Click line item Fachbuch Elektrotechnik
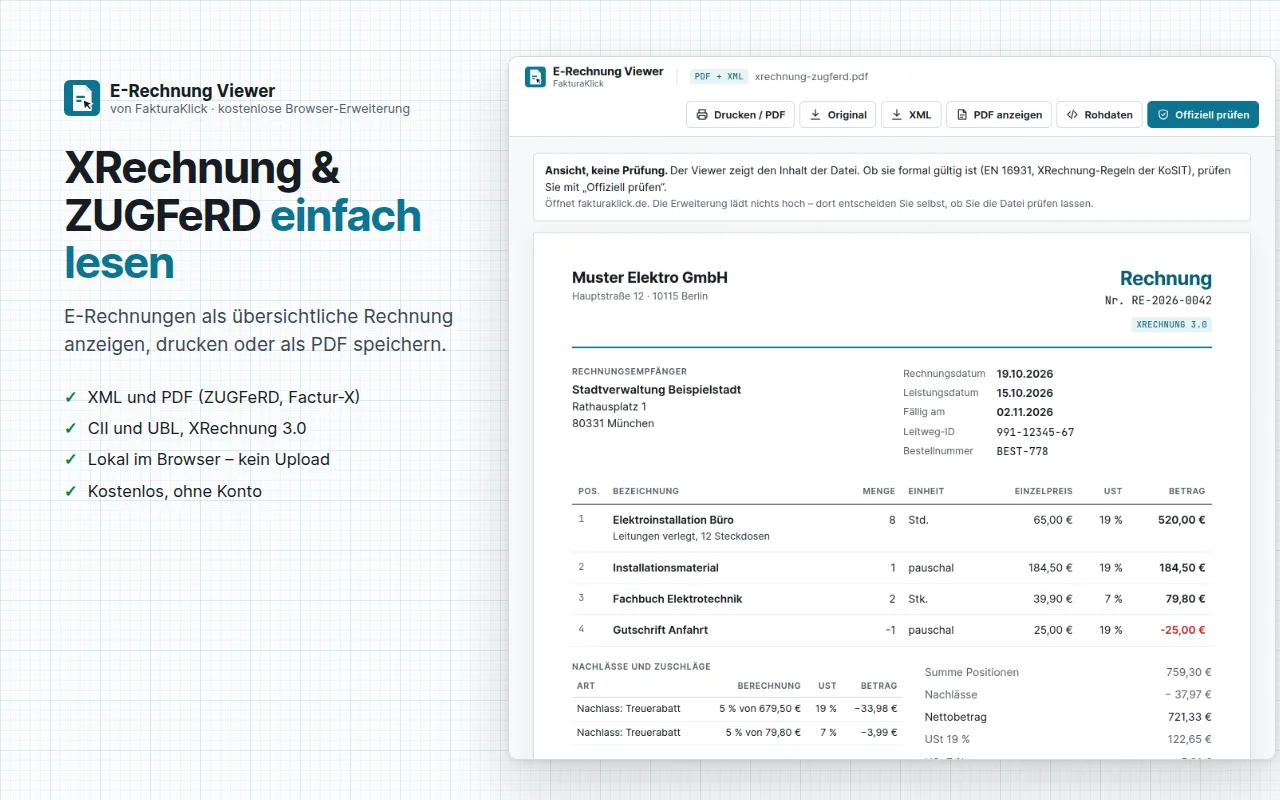Image resolution: width=1280 pixels, height=800 pixels. point(677,599)
